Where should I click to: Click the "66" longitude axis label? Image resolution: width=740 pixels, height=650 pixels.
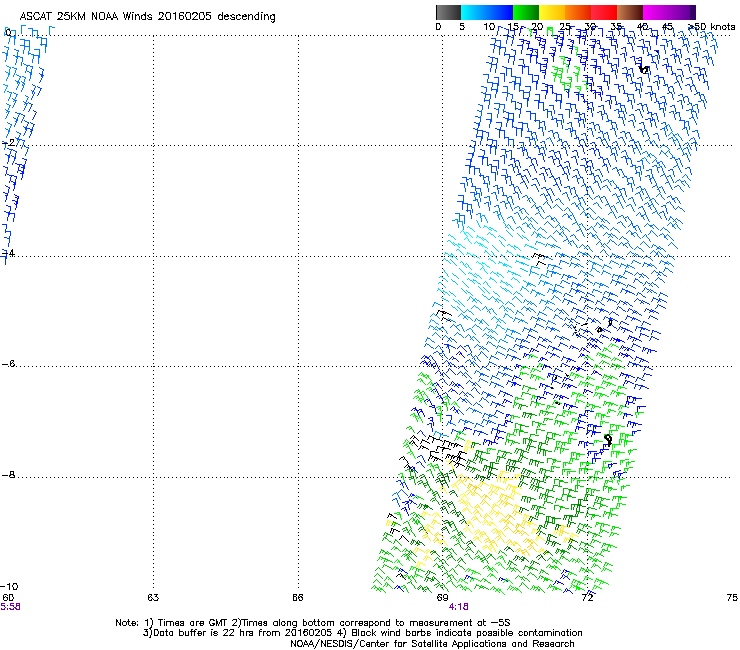pyautogui.click(x=297, y=598)
